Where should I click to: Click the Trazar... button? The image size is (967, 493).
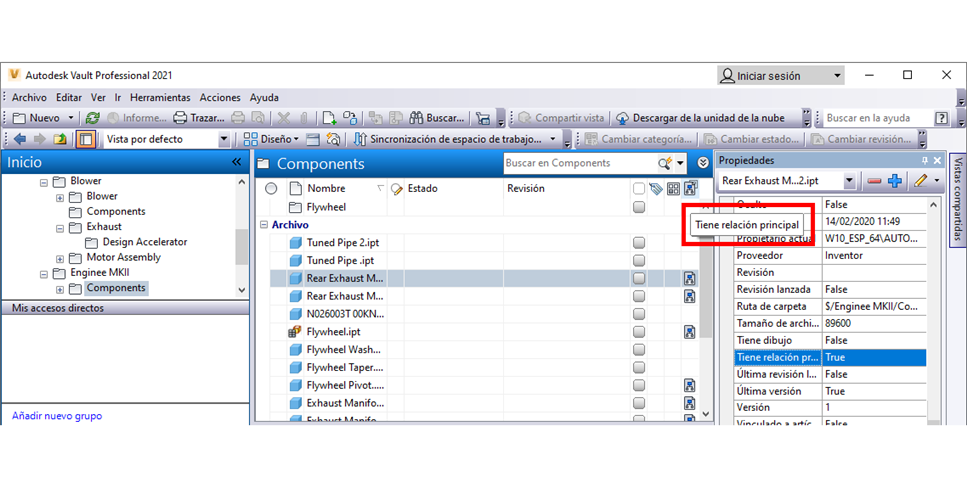(199, 118)
